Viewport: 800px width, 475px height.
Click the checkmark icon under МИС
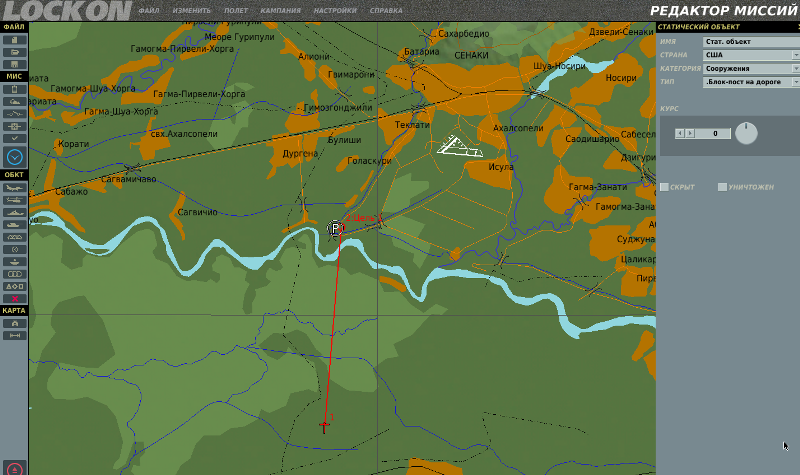coord(14,138)
